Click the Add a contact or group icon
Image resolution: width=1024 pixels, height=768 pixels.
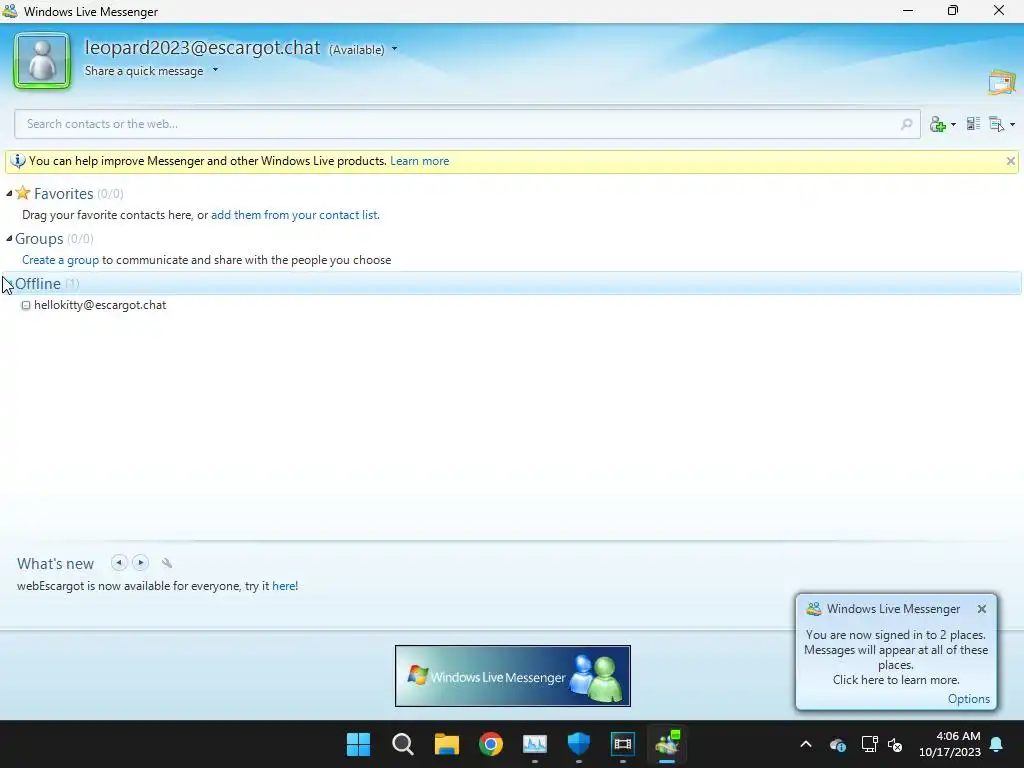point(938,124)
